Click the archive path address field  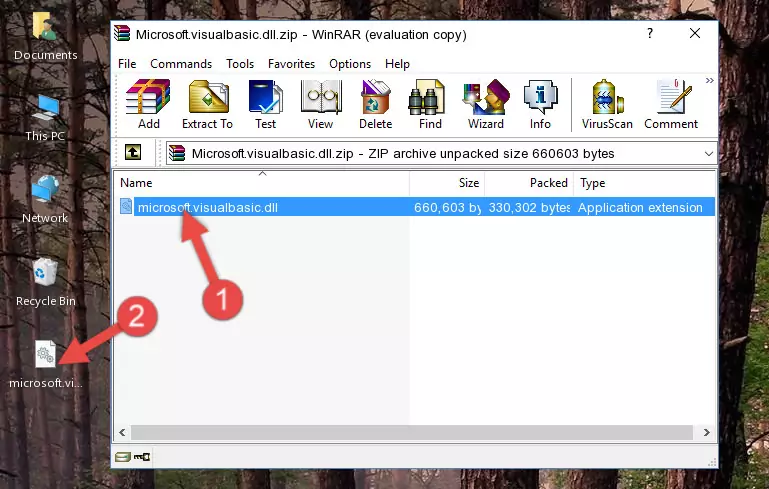pos(441,154)
